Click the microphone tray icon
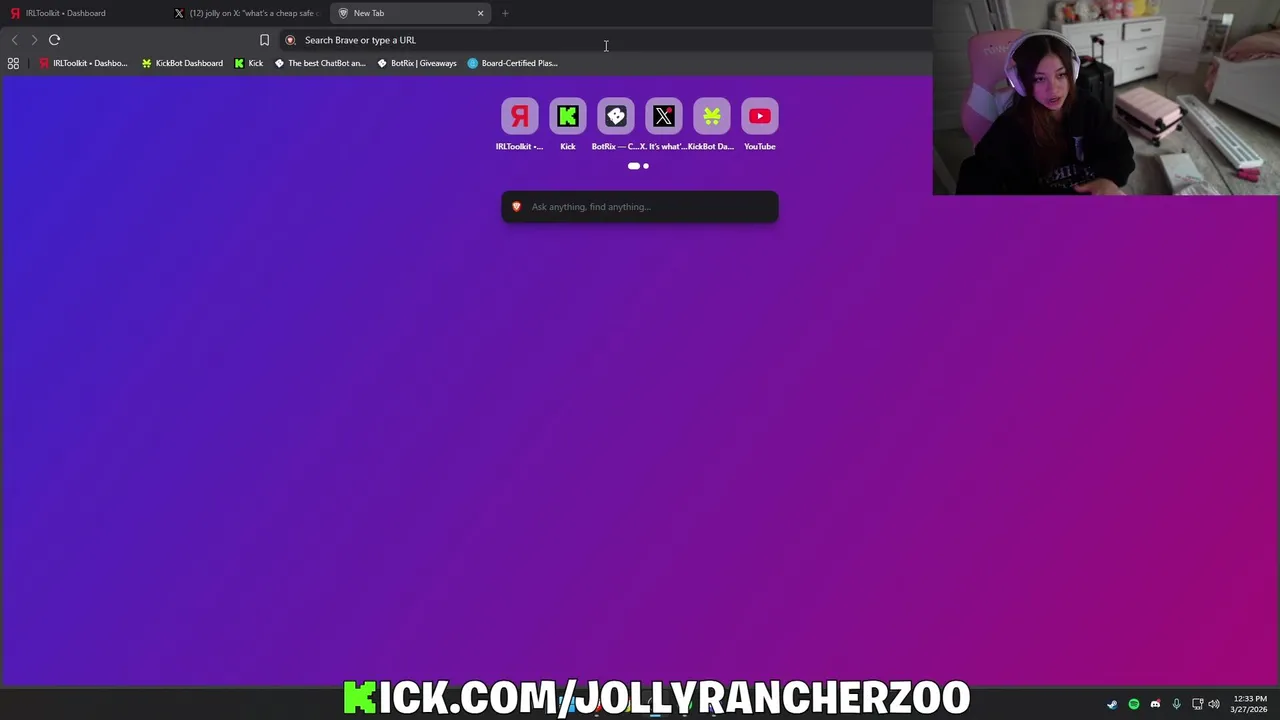1280x720 pixels. pyautogui.click(x=1176, y=704)
